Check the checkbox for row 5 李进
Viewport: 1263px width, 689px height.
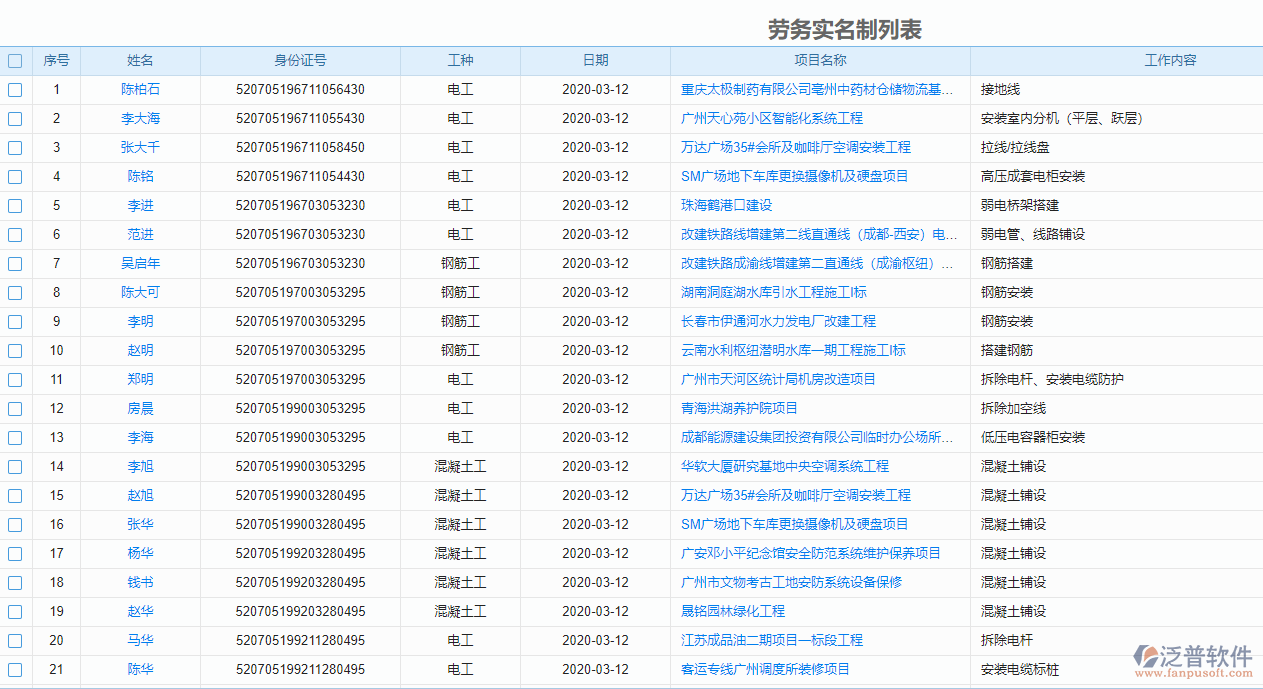(x=14, y=205)
